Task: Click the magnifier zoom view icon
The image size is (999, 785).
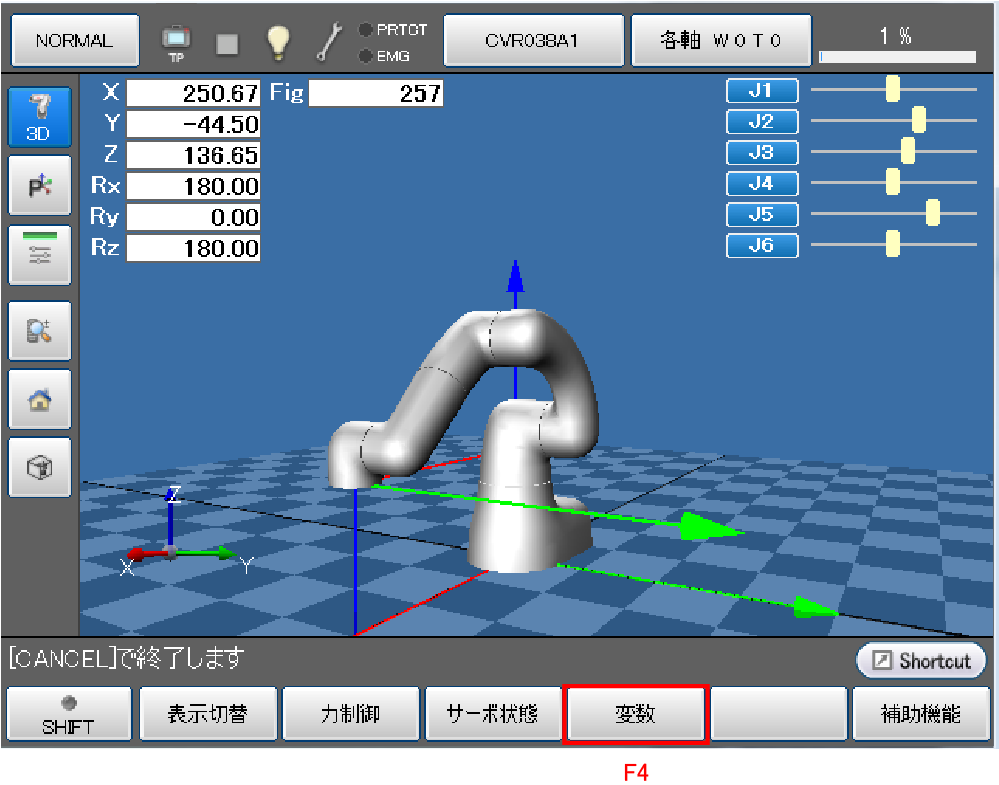Action: 39,331
